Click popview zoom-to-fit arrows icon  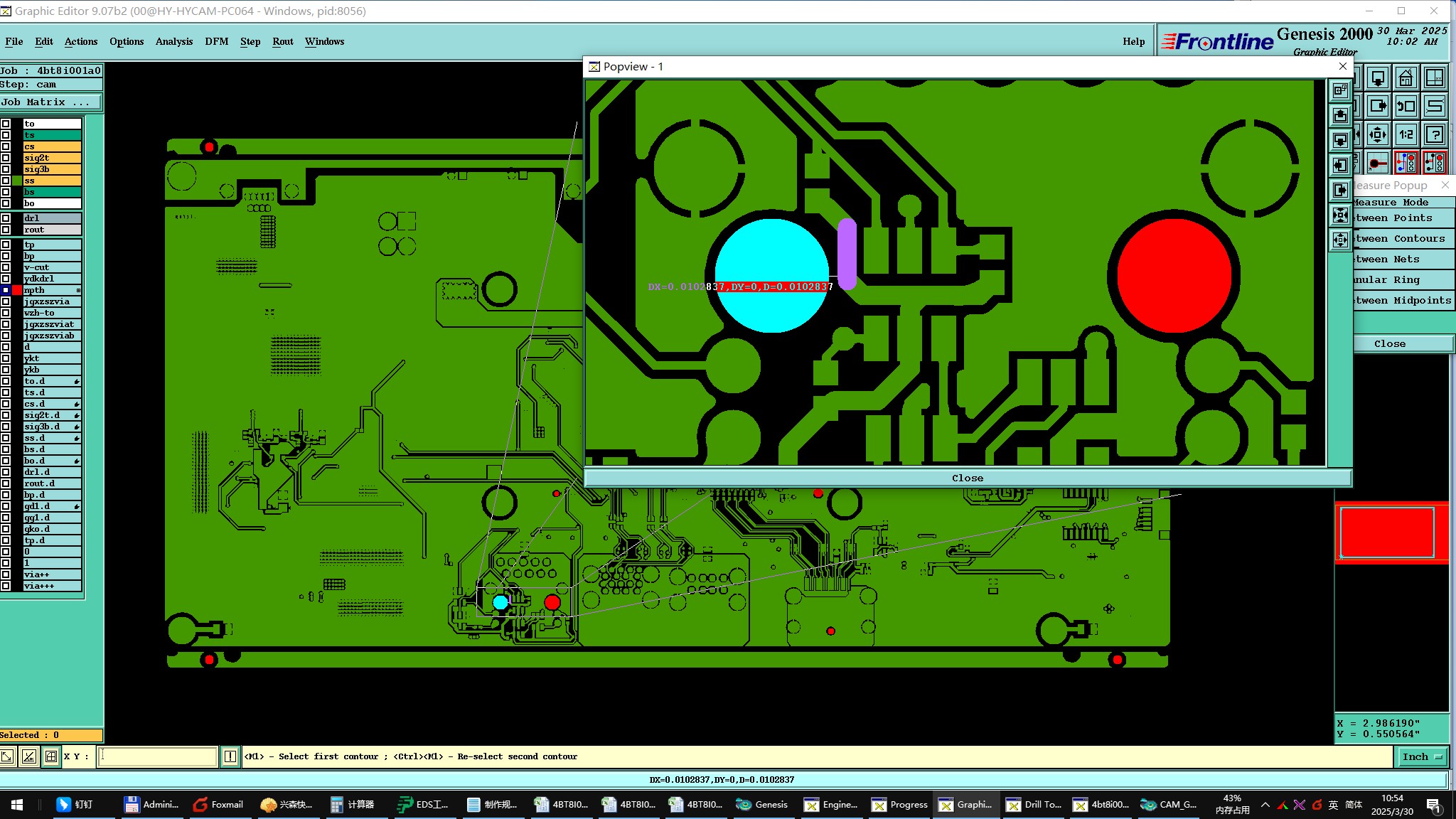[1340, 215]
